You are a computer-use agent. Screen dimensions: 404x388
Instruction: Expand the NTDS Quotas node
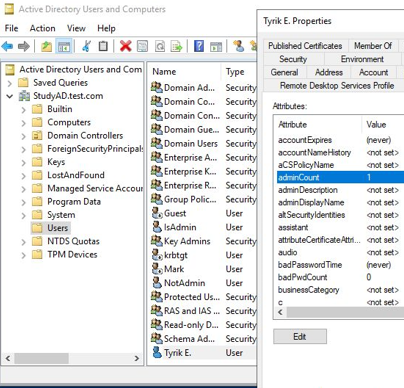(23, 242)
